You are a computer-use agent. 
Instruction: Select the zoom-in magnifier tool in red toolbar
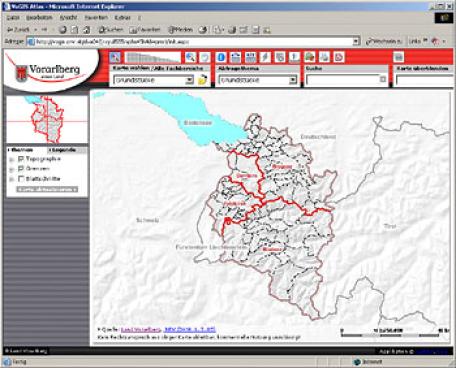click(x=190, y=57)
